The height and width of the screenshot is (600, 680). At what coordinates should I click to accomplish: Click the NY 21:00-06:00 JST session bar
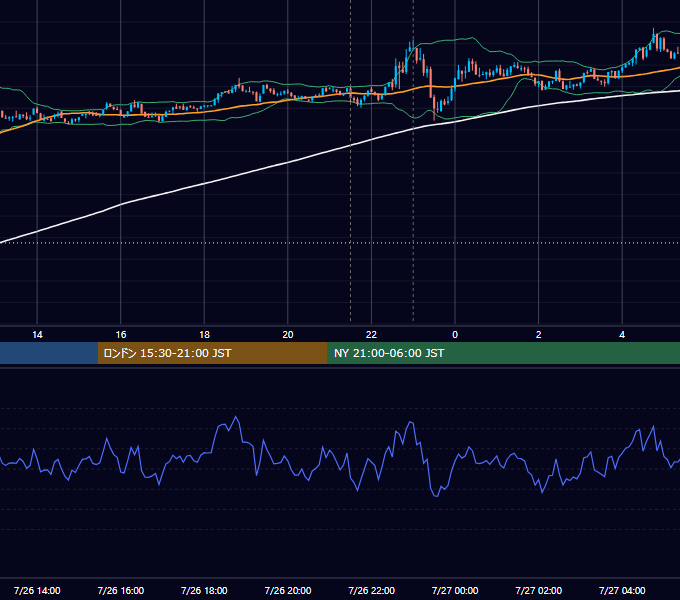click(x=503, y=353)
